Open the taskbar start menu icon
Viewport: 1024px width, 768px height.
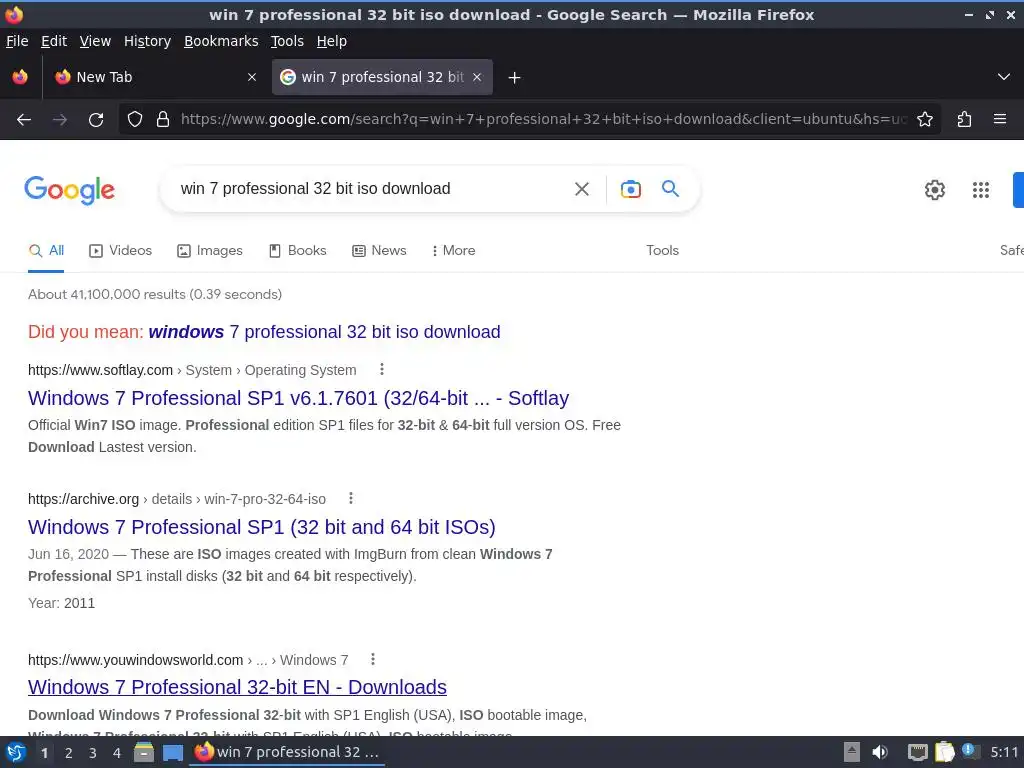(16, 752)
